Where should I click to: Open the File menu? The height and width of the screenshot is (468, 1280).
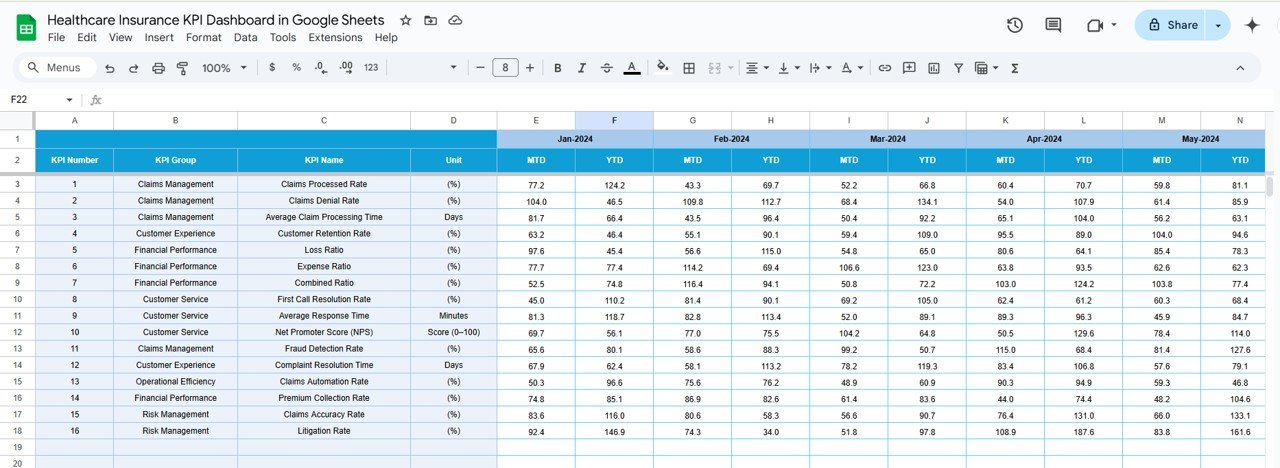click(x=56, y=38)
